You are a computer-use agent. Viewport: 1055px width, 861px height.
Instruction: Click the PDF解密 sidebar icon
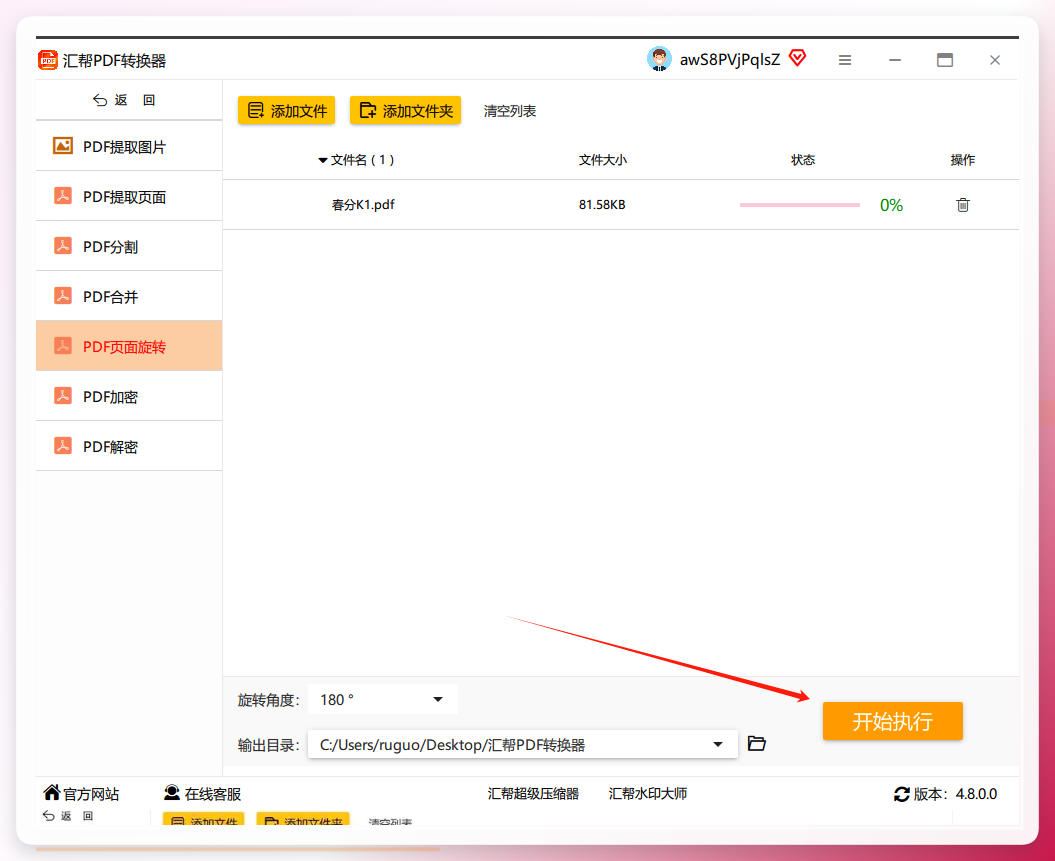pyautogui.click(x=63, y=445)
